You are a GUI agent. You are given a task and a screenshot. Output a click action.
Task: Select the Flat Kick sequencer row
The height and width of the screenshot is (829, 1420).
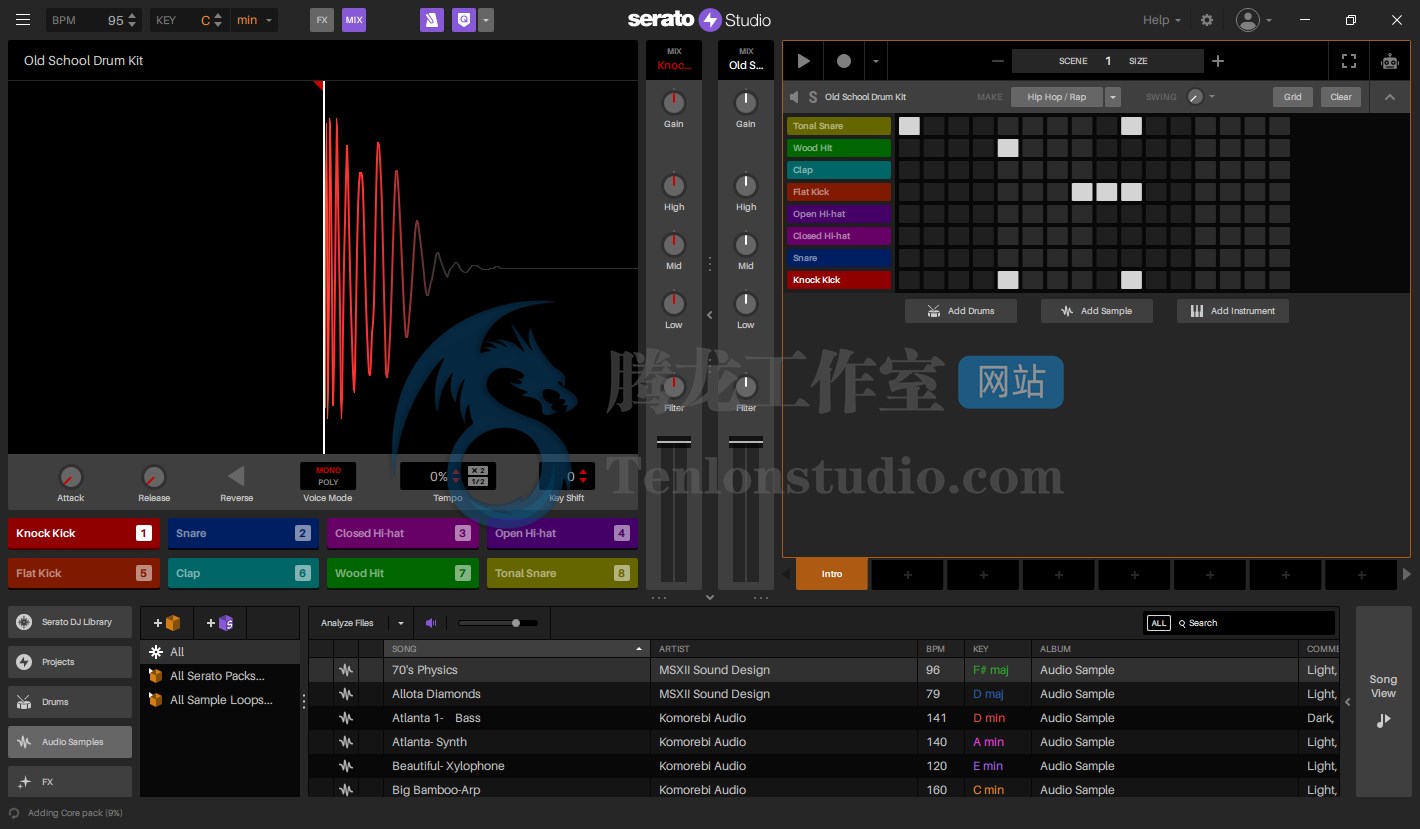[839, 192]
